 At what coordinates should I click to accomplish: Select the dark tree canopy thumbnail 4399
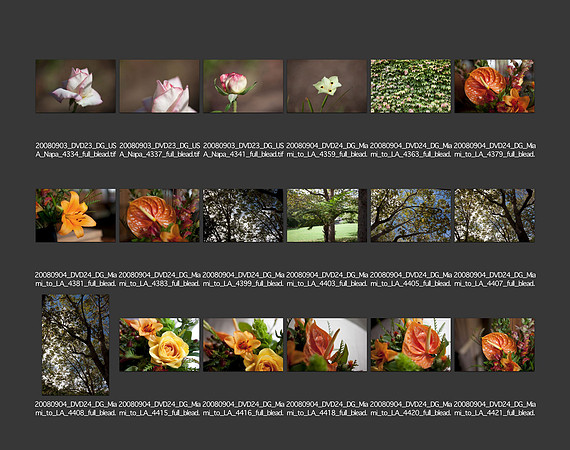[x=243, y=215]
